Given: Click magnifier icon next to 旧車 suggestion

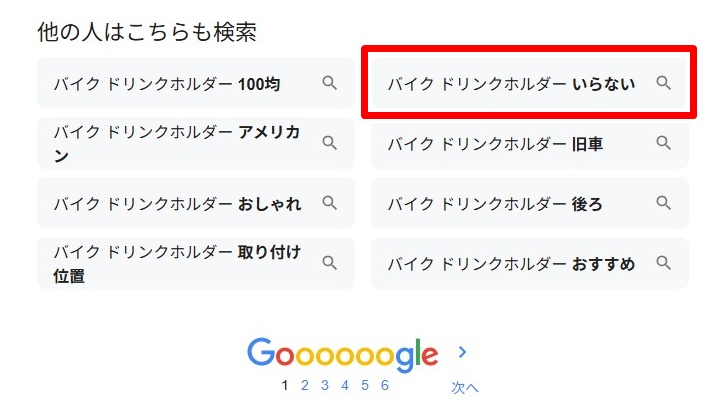Looking at the screenshot, I should (663, 143).
